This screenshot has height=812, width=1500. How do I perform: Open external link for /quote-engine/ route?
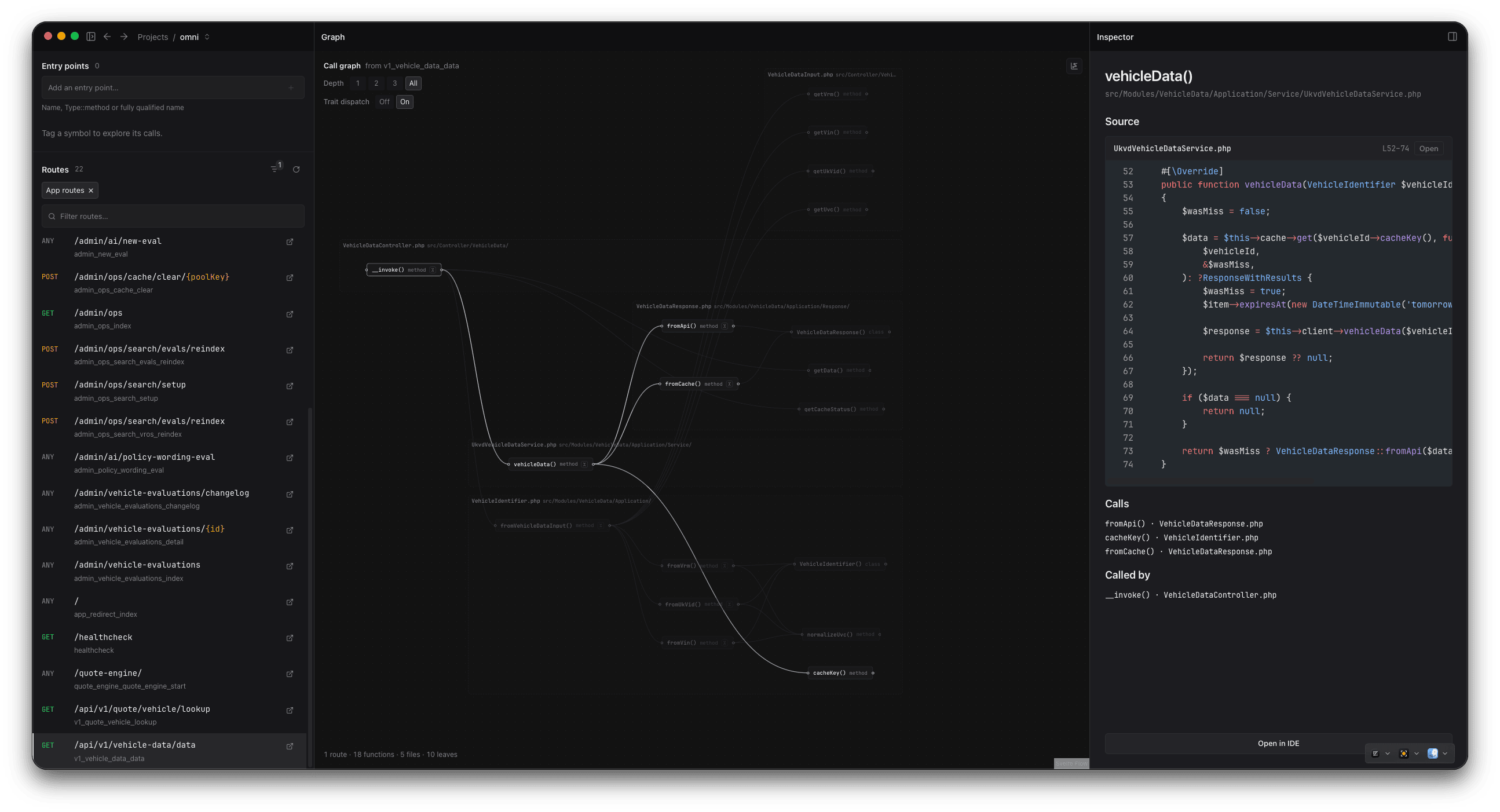tap(290, 674)
